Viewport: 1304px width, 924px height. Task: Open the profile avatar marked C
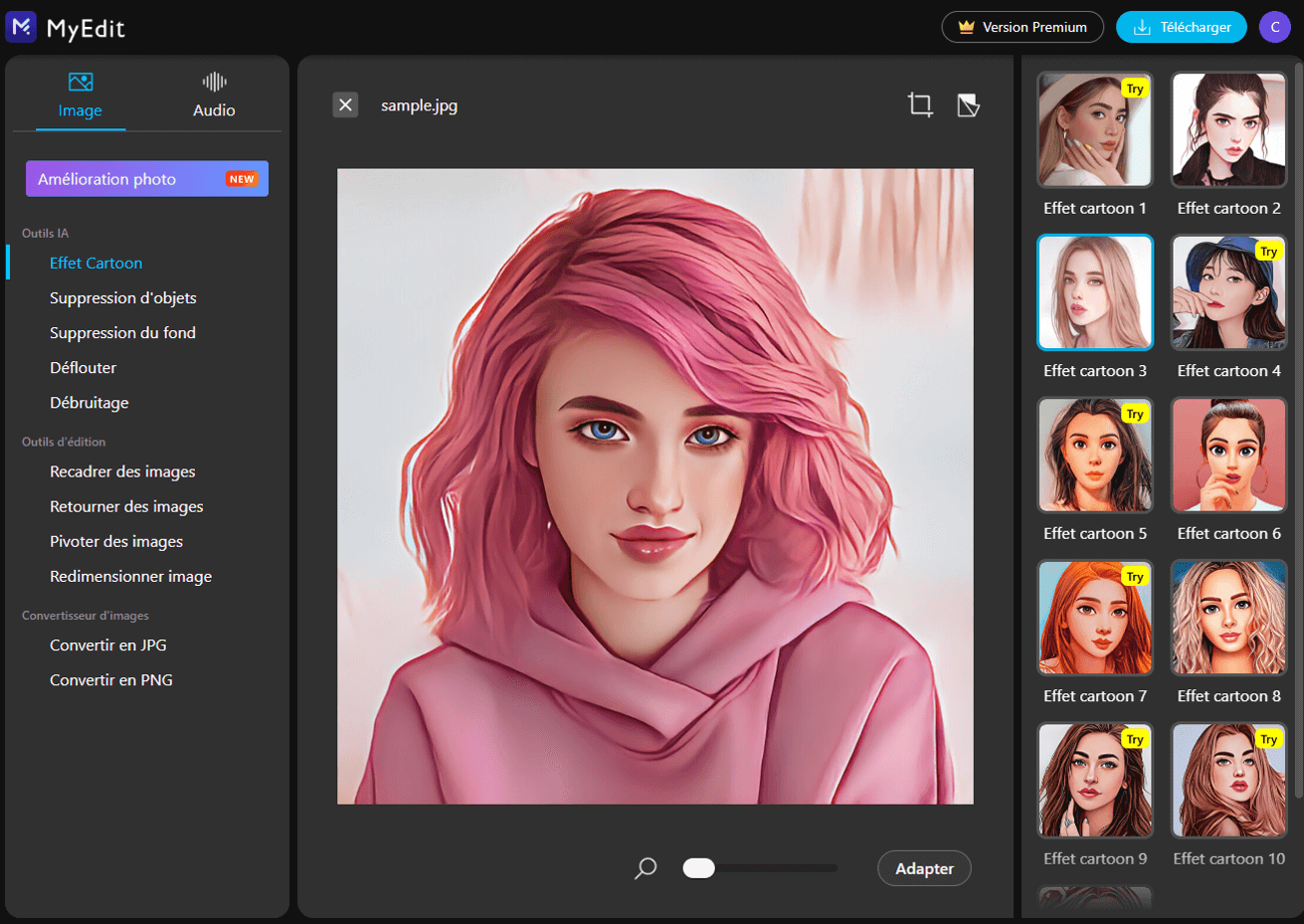pyautogui.click(x=1274, y=27)
